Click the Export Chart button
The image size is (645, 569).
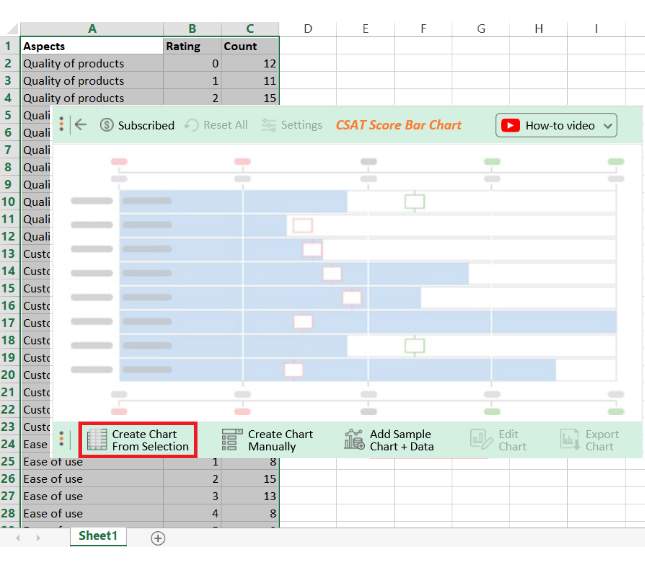589,440
